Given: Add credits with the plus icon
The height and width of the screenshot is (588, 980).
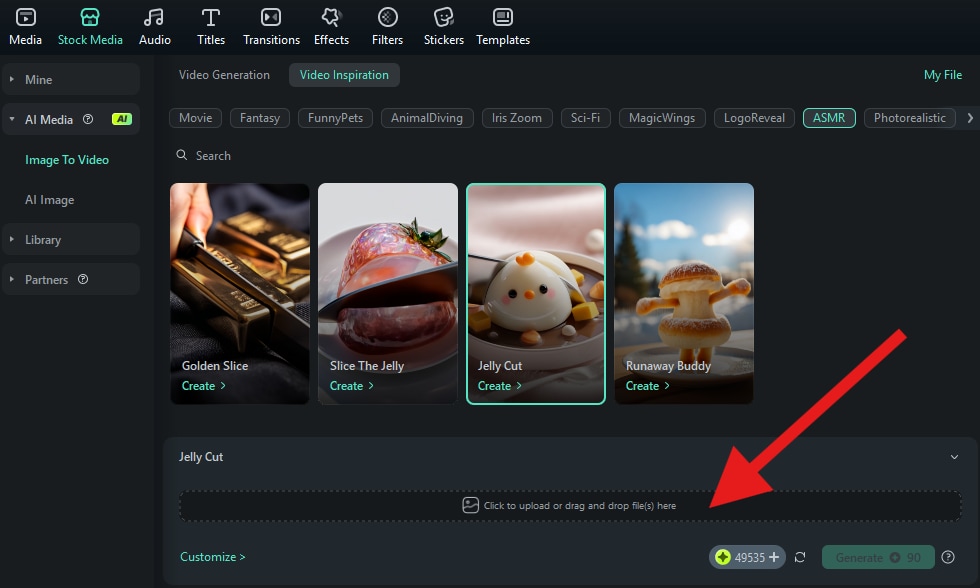Looking at the screenshot, I should coord(774,557).
